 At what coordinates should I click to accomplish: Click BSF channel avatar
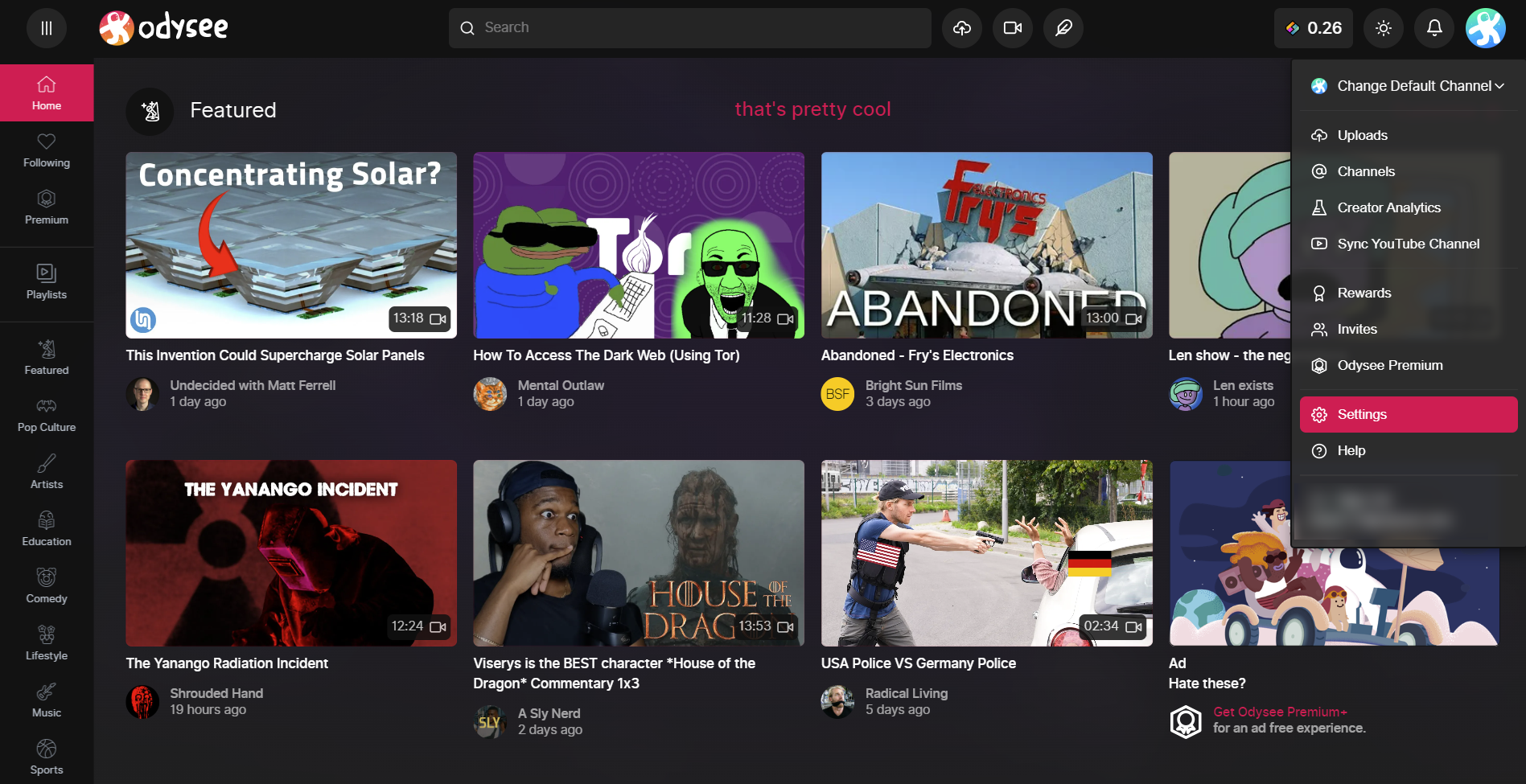click(x=837, y=394)
